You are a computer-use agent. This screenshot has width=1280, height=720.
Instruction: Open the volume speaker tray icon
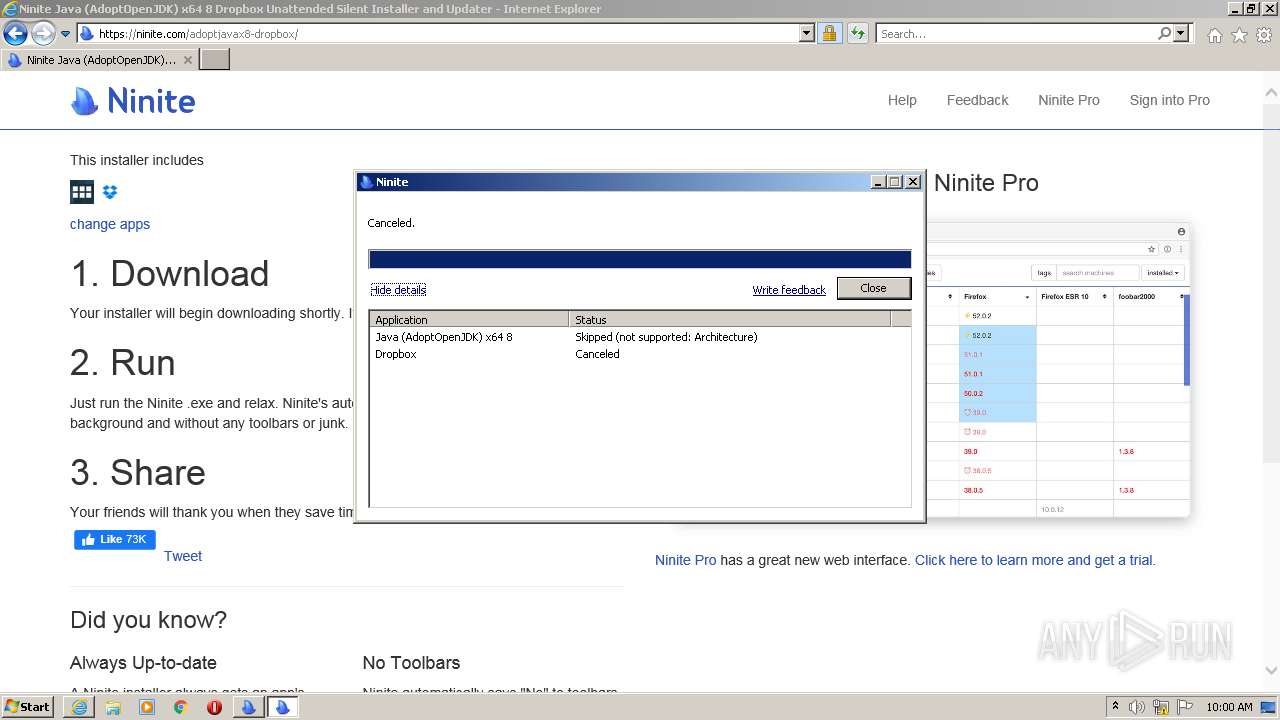[x=1137, y=707]
